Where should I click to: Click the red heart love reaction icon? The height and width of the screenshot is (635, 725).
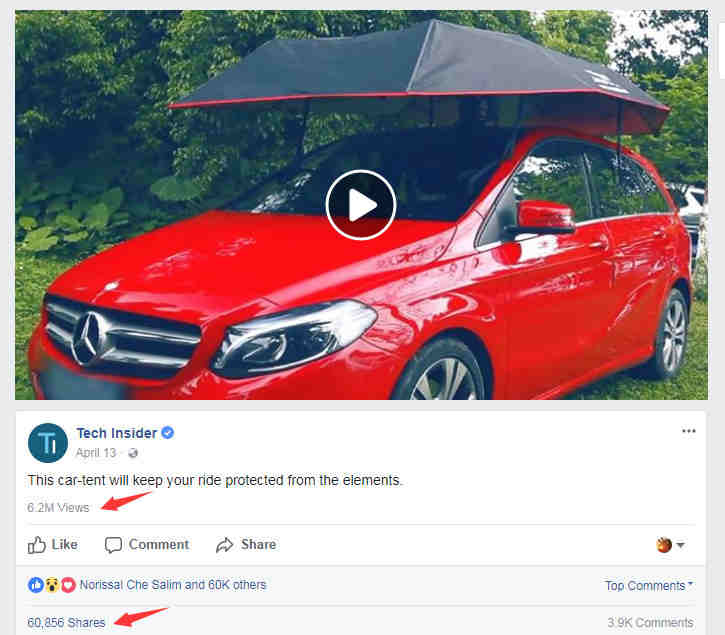(x=68, y=585)
